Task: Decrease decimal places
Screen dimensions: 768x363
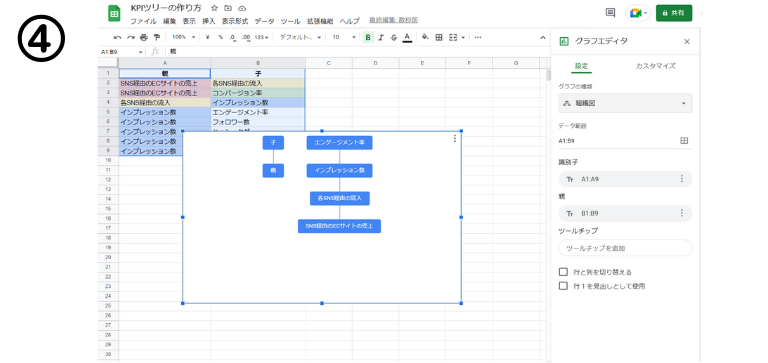Action: 233,37
